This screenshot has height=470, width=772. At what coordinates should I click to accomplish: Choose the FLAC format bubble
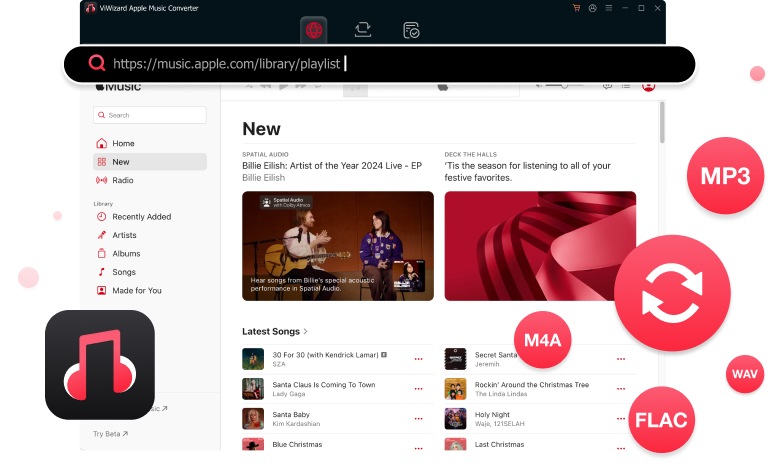point(661,420)
